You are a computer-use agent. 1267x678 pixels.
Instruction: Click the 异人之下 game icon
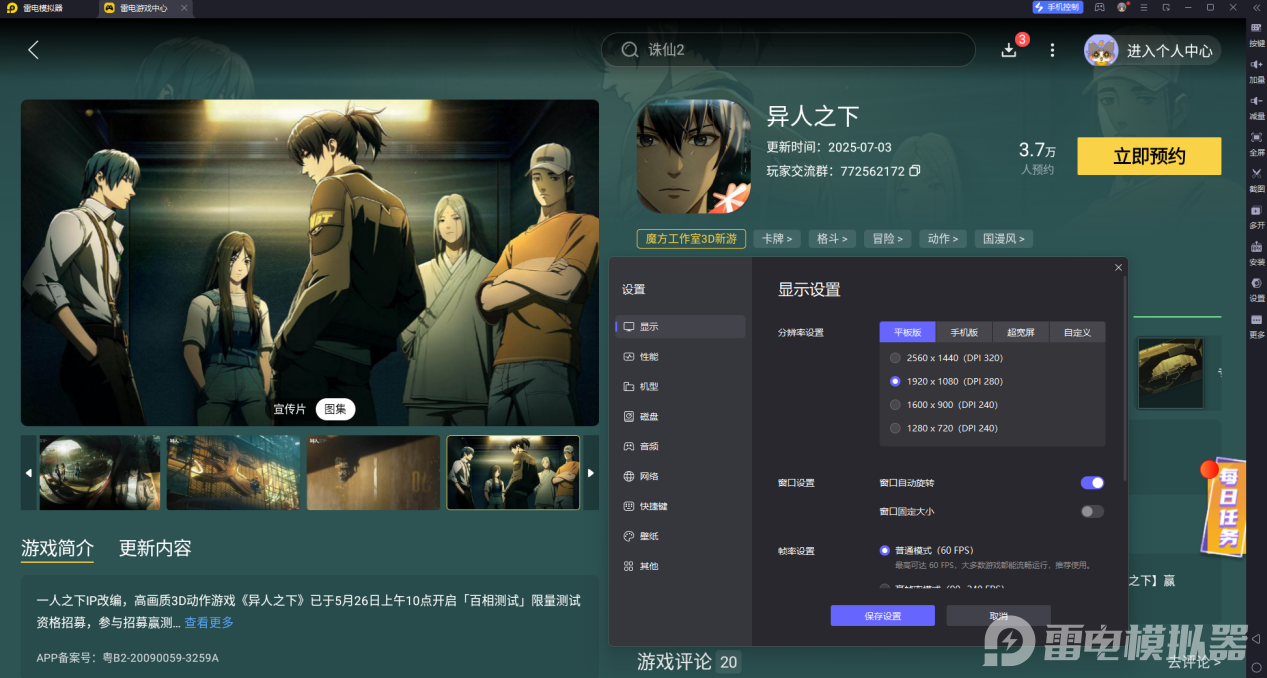[x=694, y=157]
